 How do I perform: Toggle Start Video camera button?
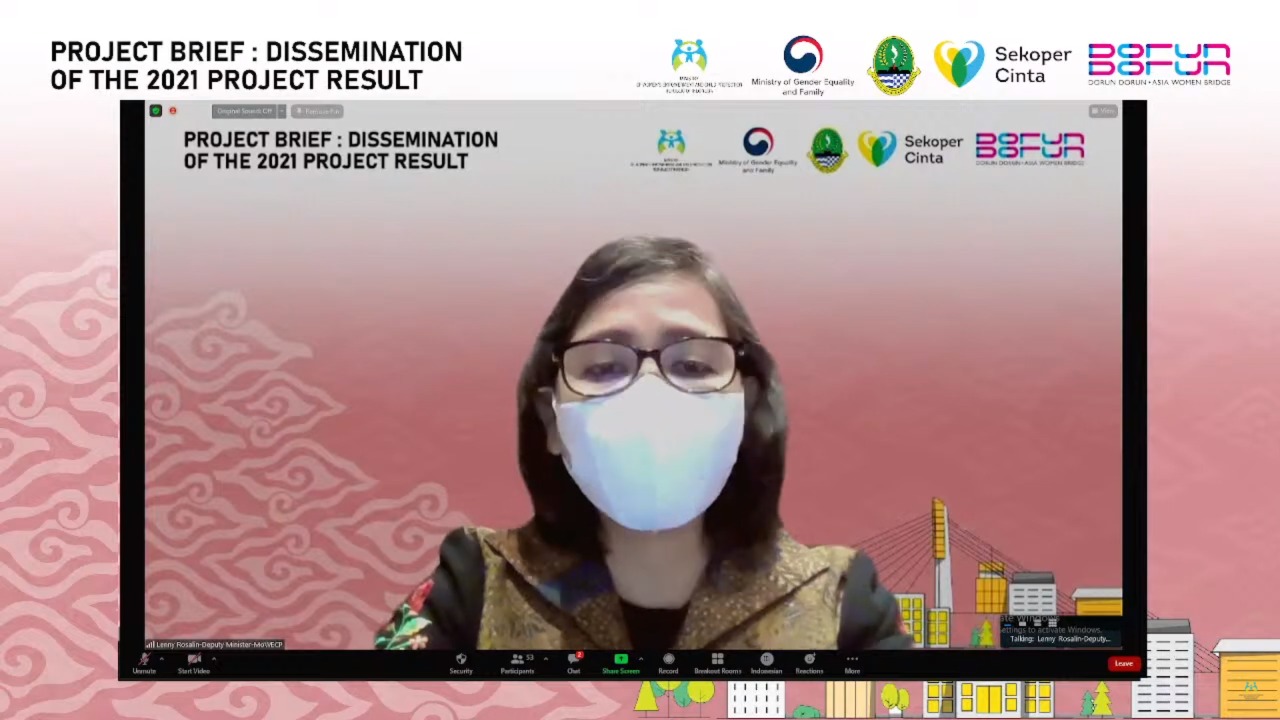[193, 661]
